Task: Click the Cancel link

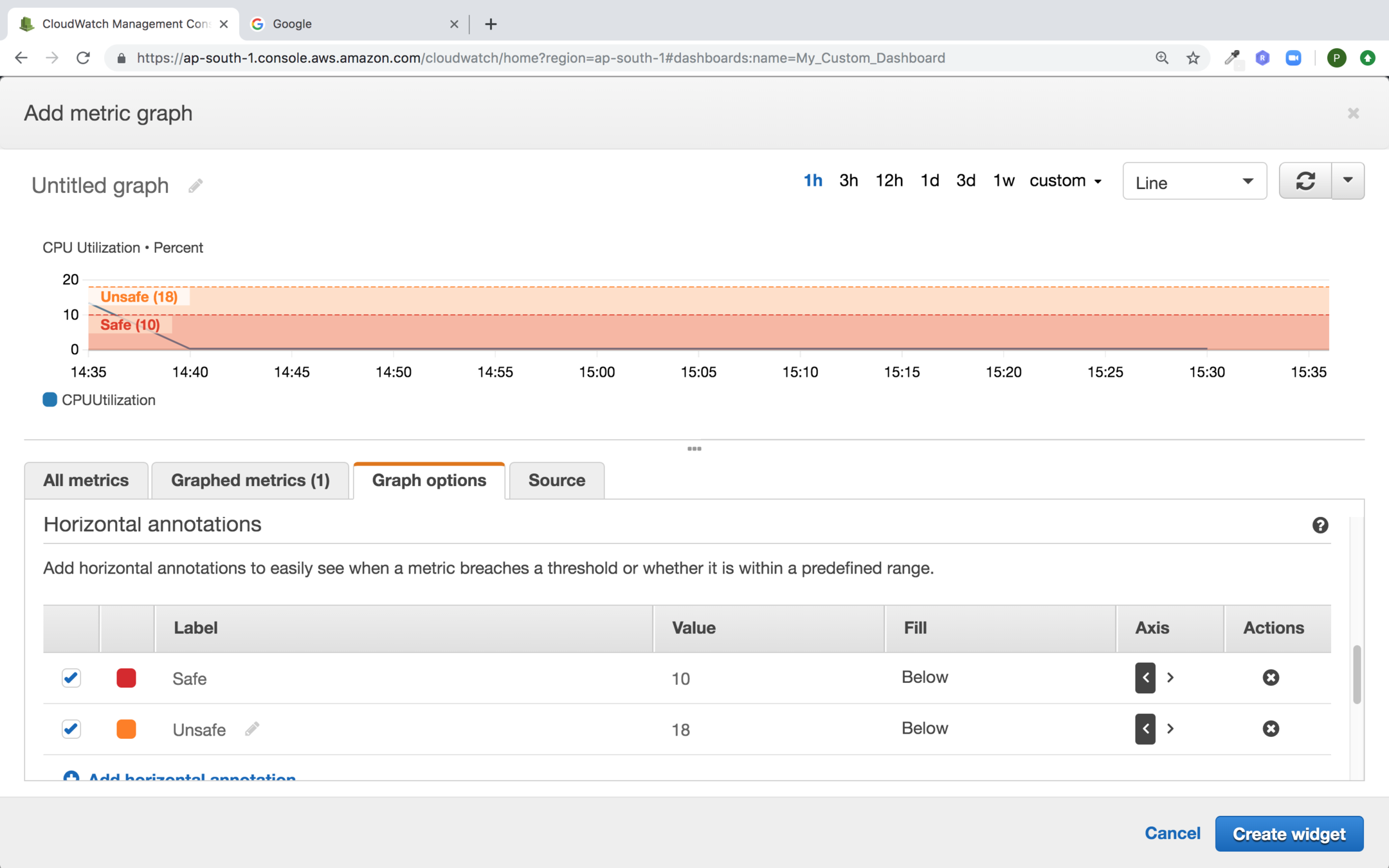Action: [1172, 833]
